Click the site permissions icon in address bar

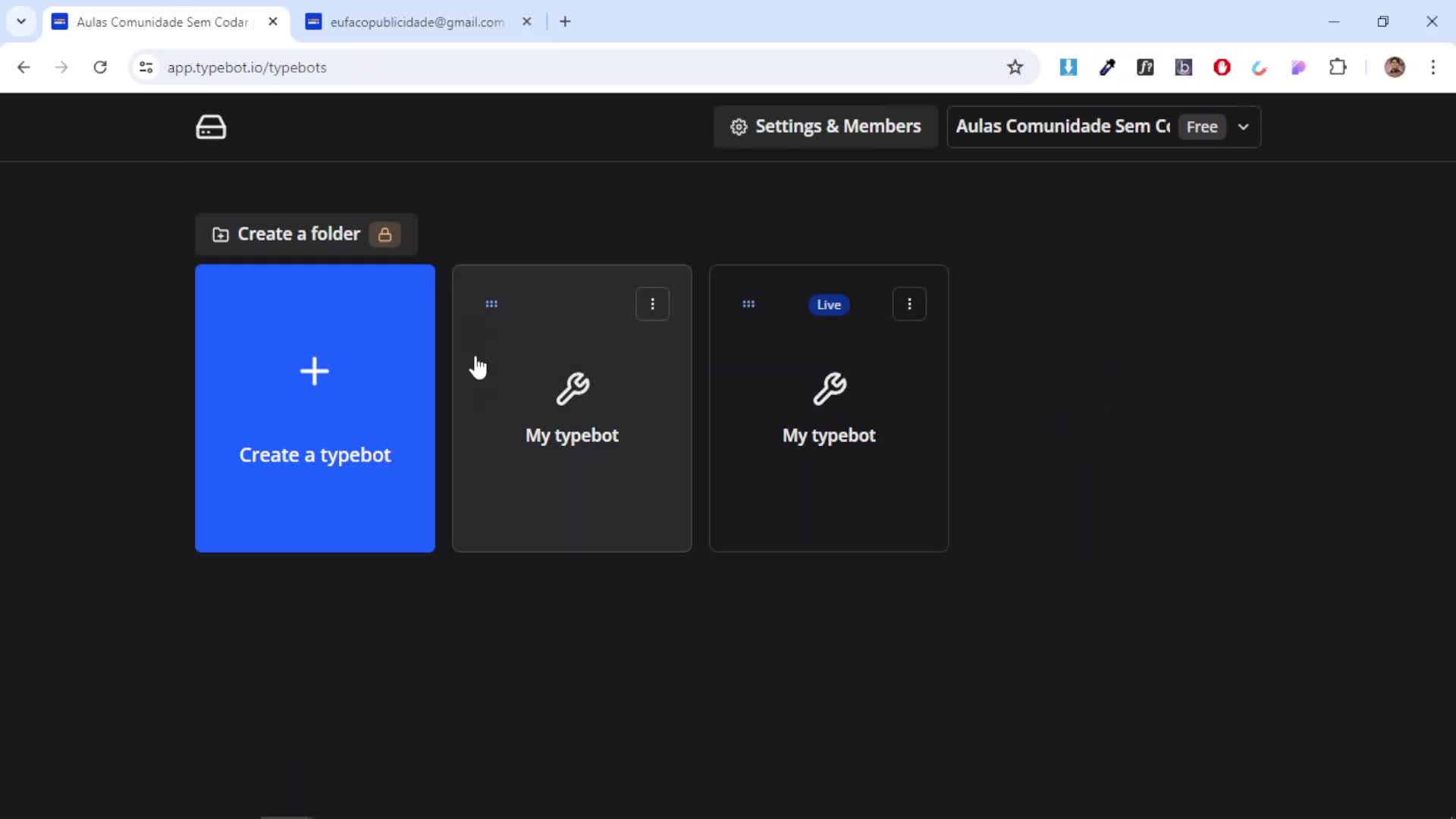pyautogui.click(x=146, y=67)
